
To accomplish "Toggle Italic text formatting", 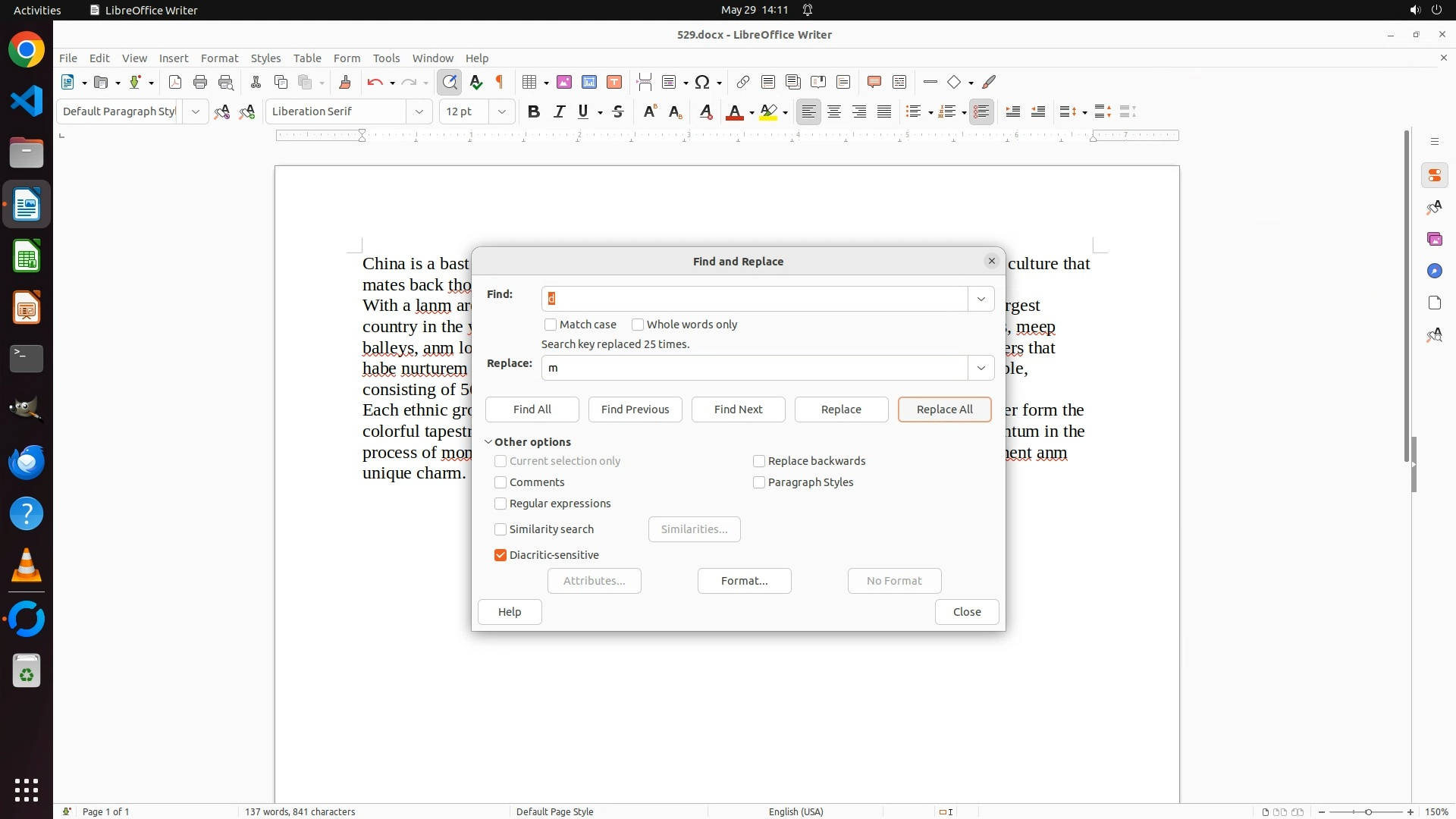I will [x=559, y=111].
